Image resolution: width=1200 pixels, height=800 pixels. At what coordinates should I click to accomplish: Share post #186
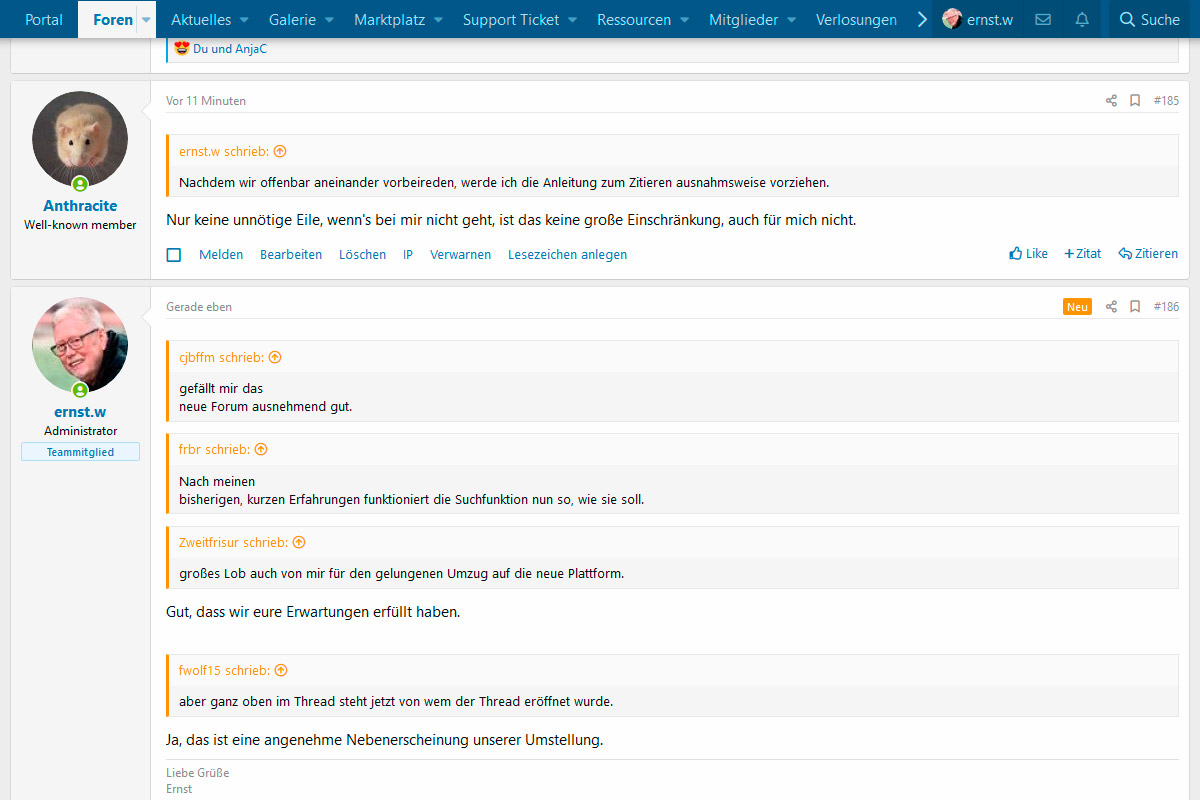(x=1111, y=306)
